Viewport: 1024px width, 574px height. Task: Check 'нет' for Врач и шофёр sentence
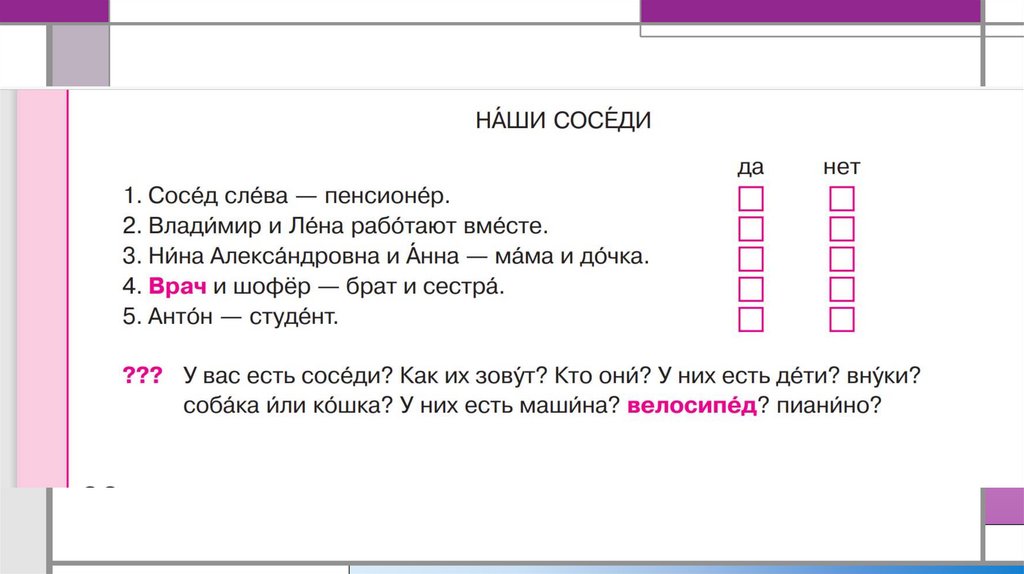click(842, 289)
